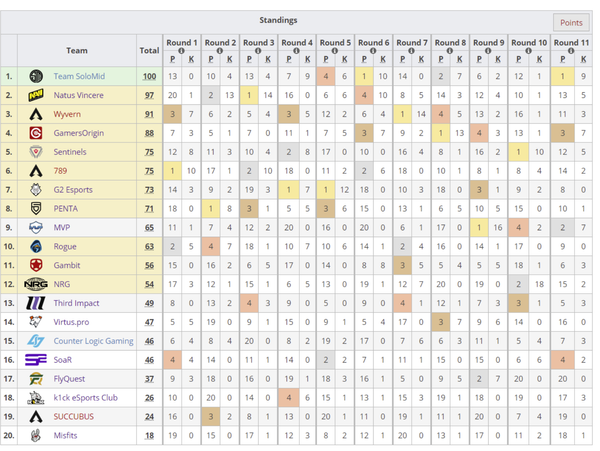The height and width of the screenshot is (451, 600).
Task: Click the 789 team logo icon
Action: [36, 171]
